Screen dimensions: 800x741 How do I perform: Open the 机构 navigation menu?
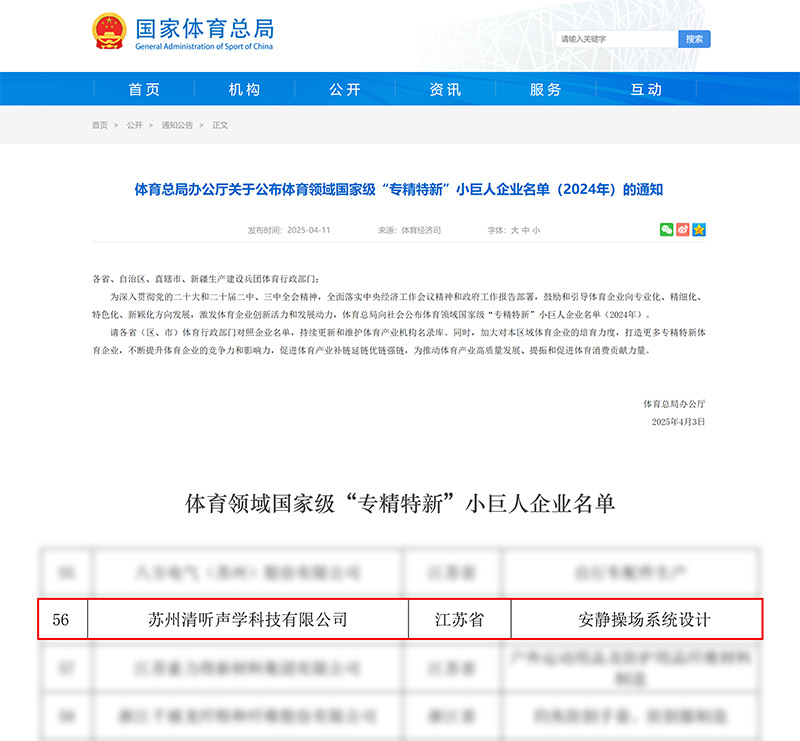(244, 88)
